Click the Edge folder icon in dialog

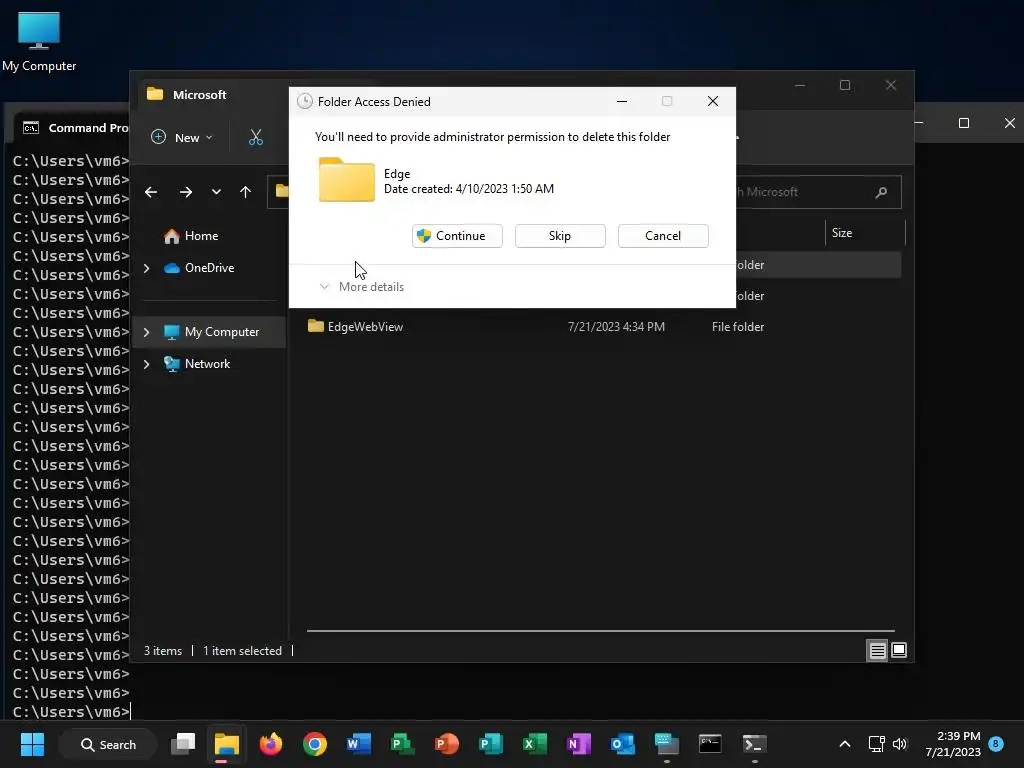click(x=347, y=180)
